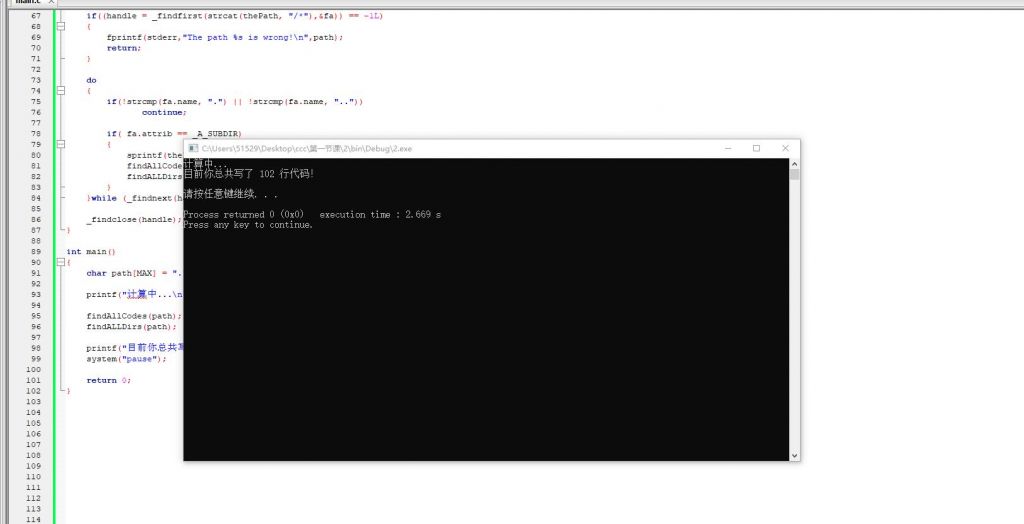
Task: Click the console scrollbar down arrow
Action: 795,455
